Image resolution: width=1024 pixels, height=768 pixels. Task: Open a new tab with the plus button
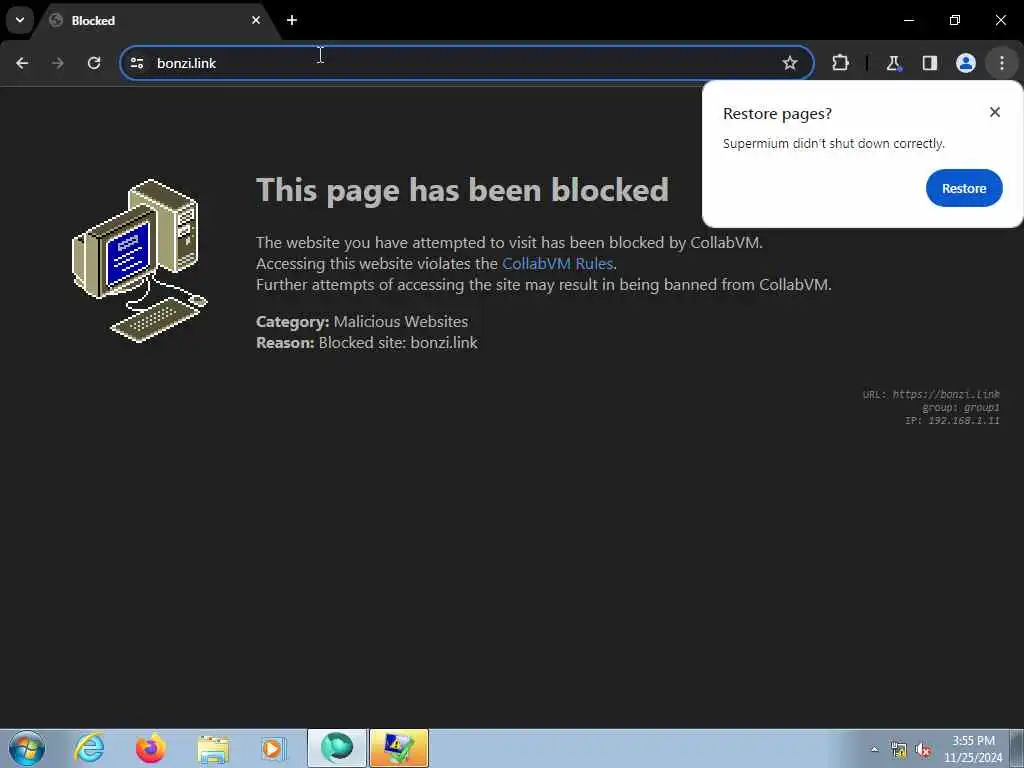point(292,20)
